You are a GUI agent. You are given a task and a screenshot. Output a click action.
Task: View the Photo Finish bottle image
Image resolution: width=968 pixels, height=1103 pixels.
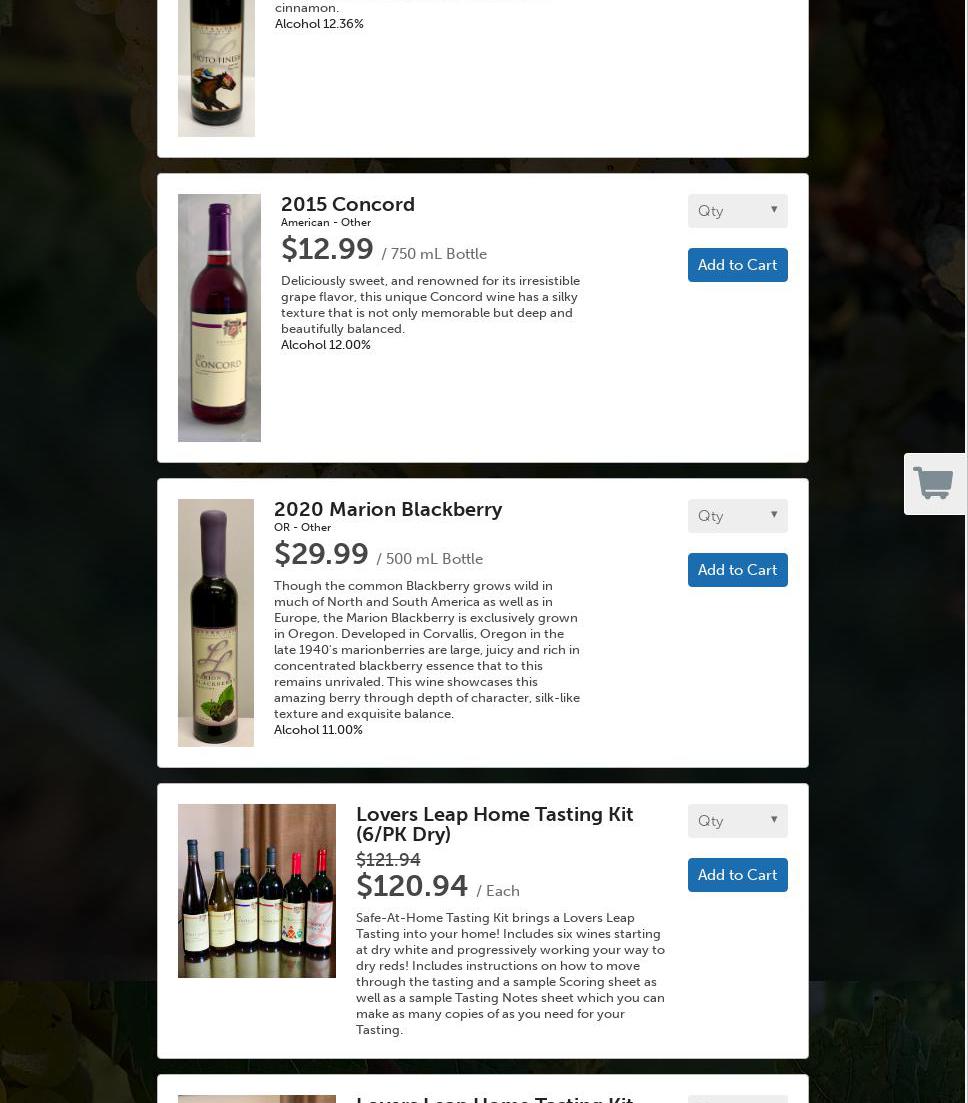coord(216,68)
